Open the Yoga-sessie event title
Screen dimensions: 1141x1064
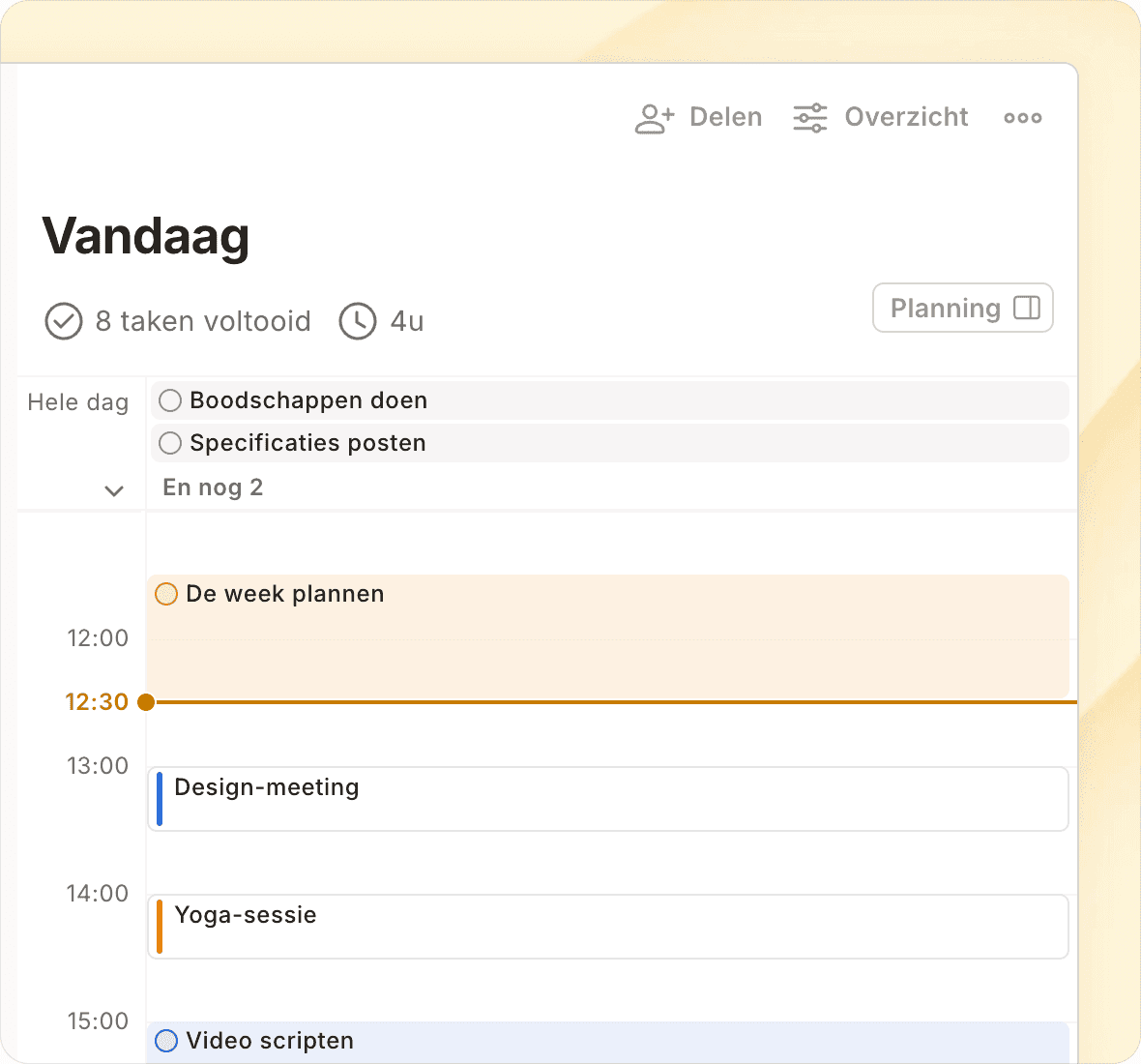point(246,915)
